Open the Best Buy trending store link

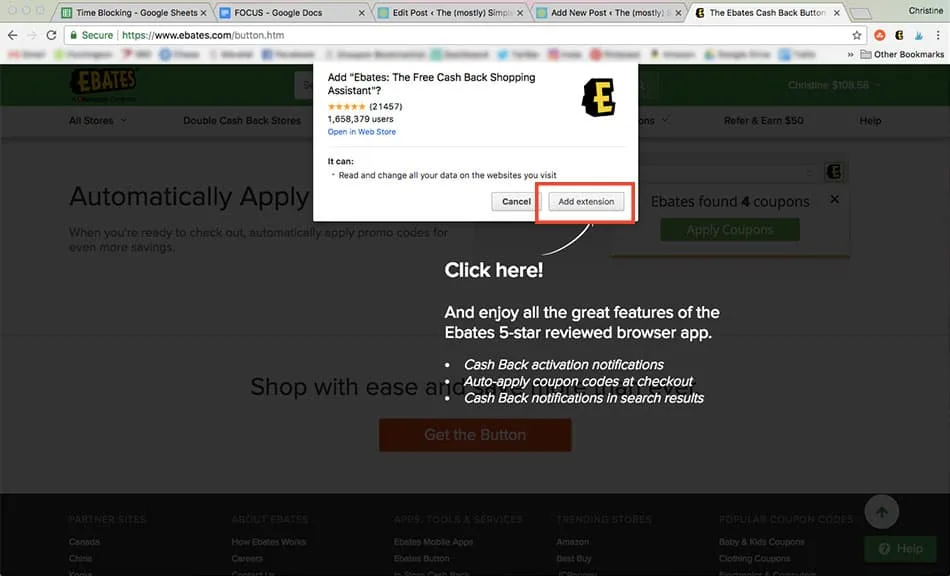point(574,558)
